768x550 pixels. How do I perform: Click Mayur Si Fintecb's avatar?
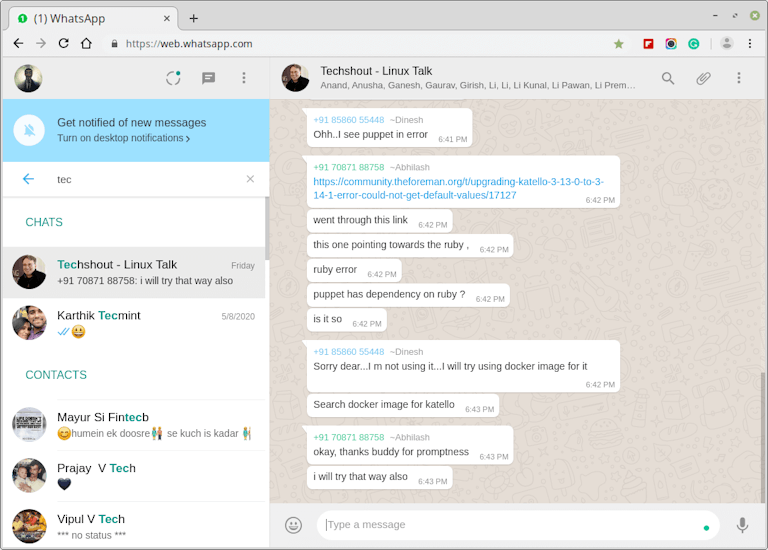tap(29, 425)
